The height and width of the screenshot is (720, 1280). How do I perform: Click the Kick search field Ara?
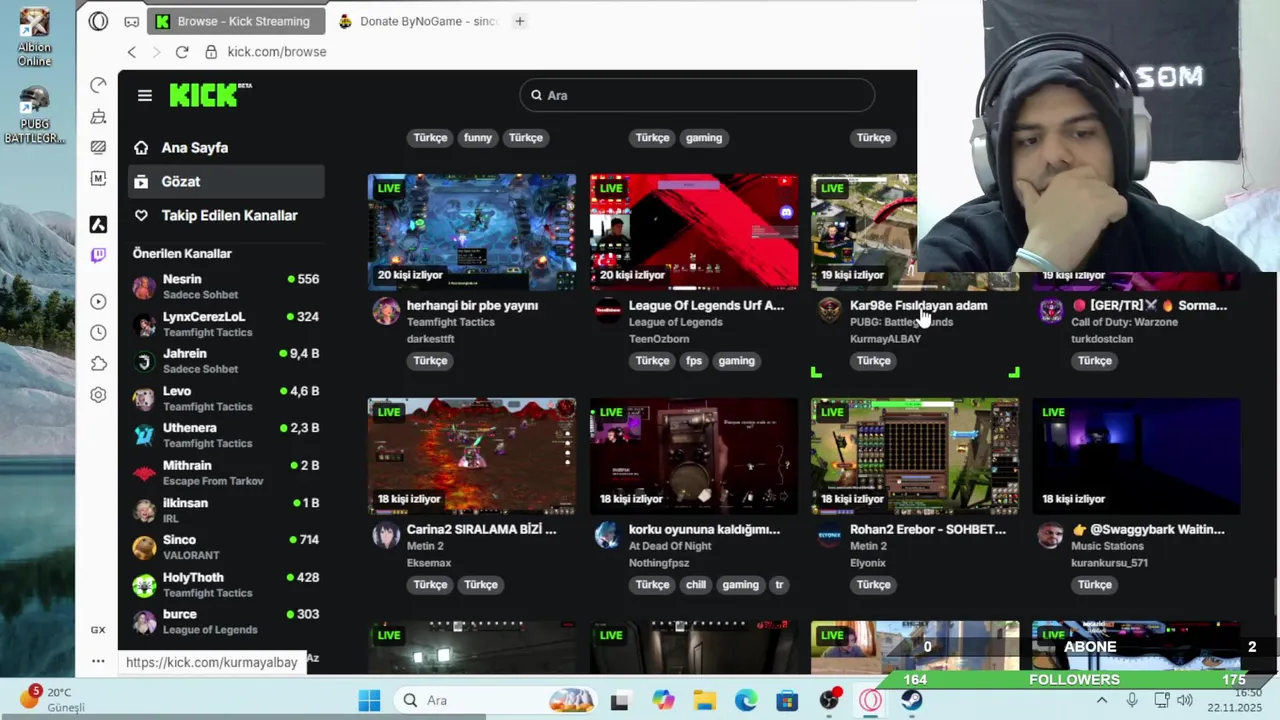click(x=697, y=95)
